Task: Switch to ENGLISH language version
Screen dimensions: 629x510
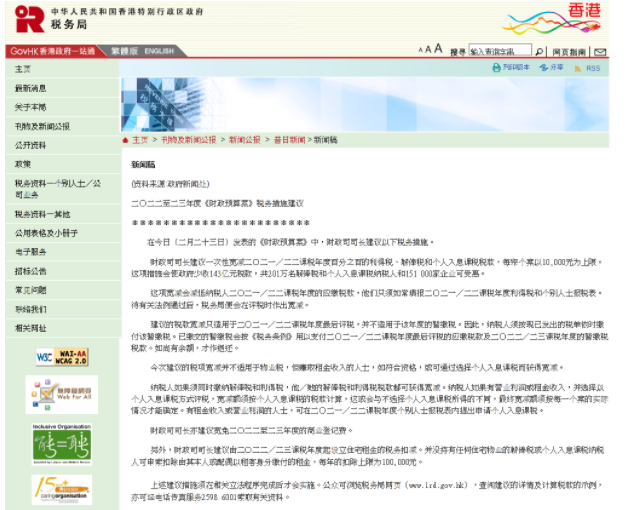Action: pos(159,51)
